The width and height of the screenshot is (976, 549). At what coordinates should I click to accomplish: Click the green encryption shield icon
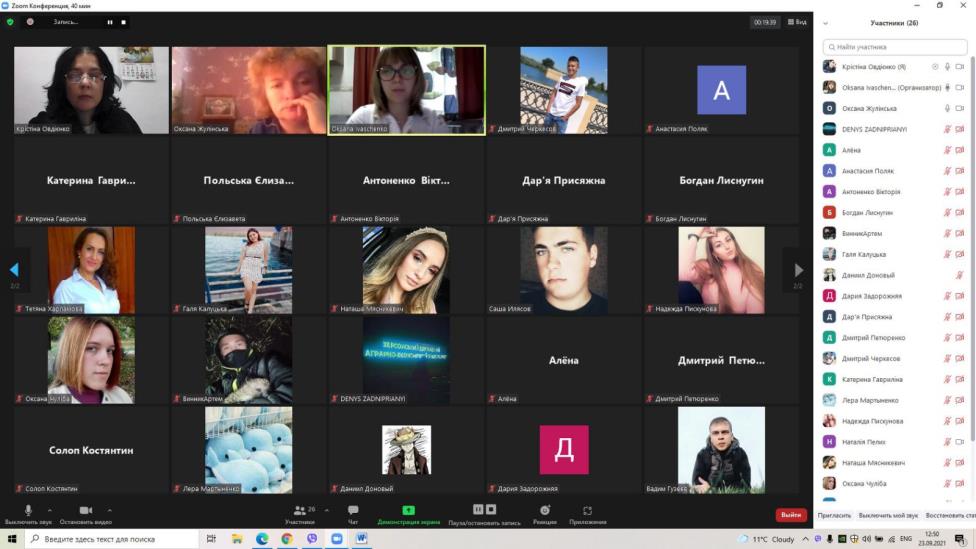click(x=10, y=22)
